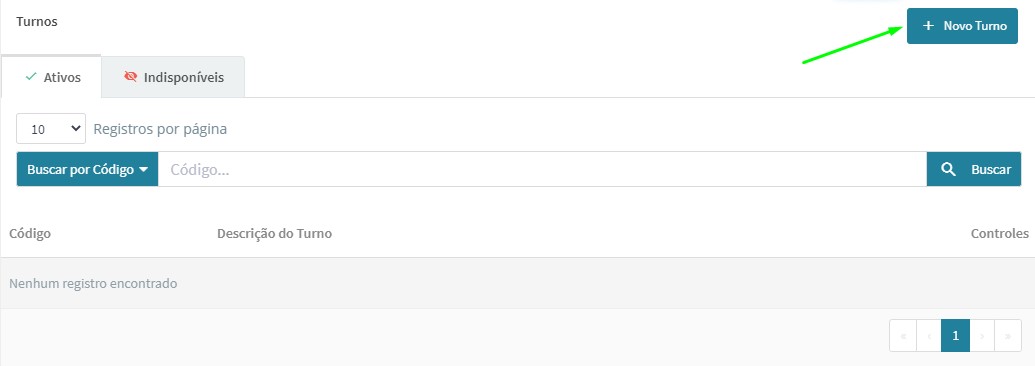
Task: Sort by the Código column header
Action: pos(30,233)
